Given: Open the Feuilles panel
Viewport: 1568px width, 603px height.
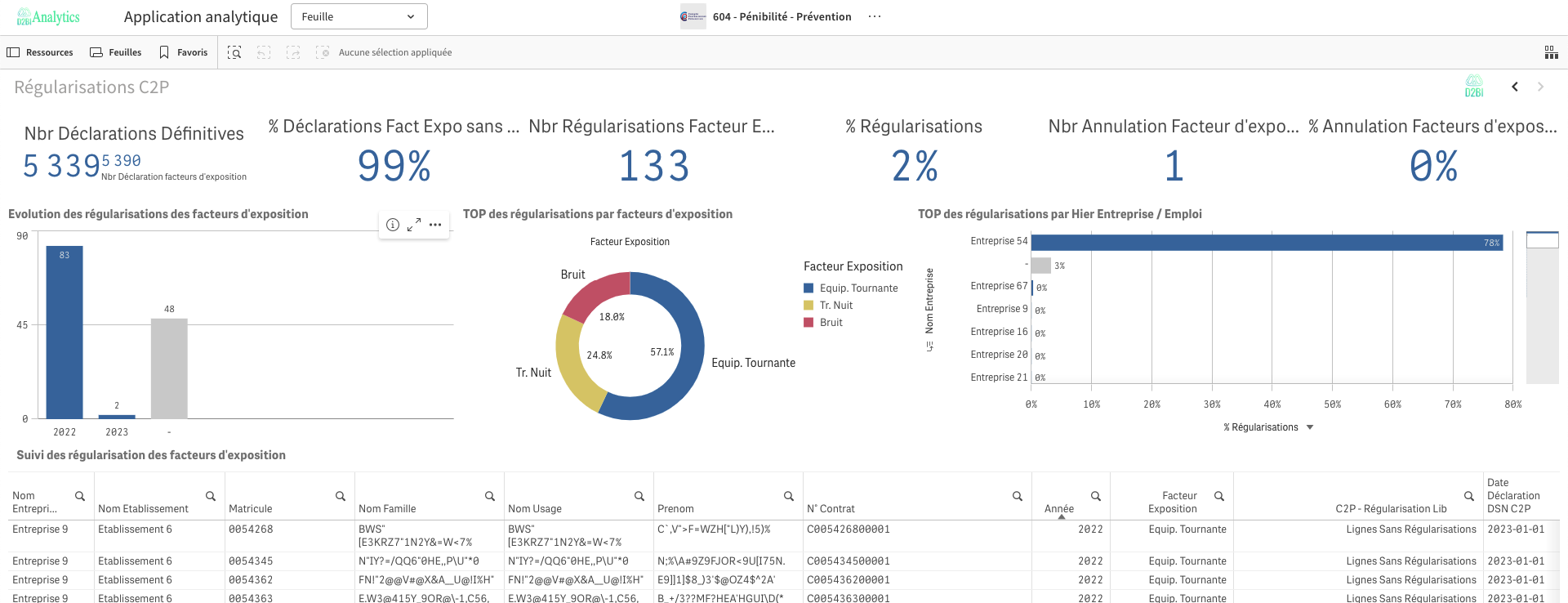Looking at the screenshot, I should click(115, 52).
